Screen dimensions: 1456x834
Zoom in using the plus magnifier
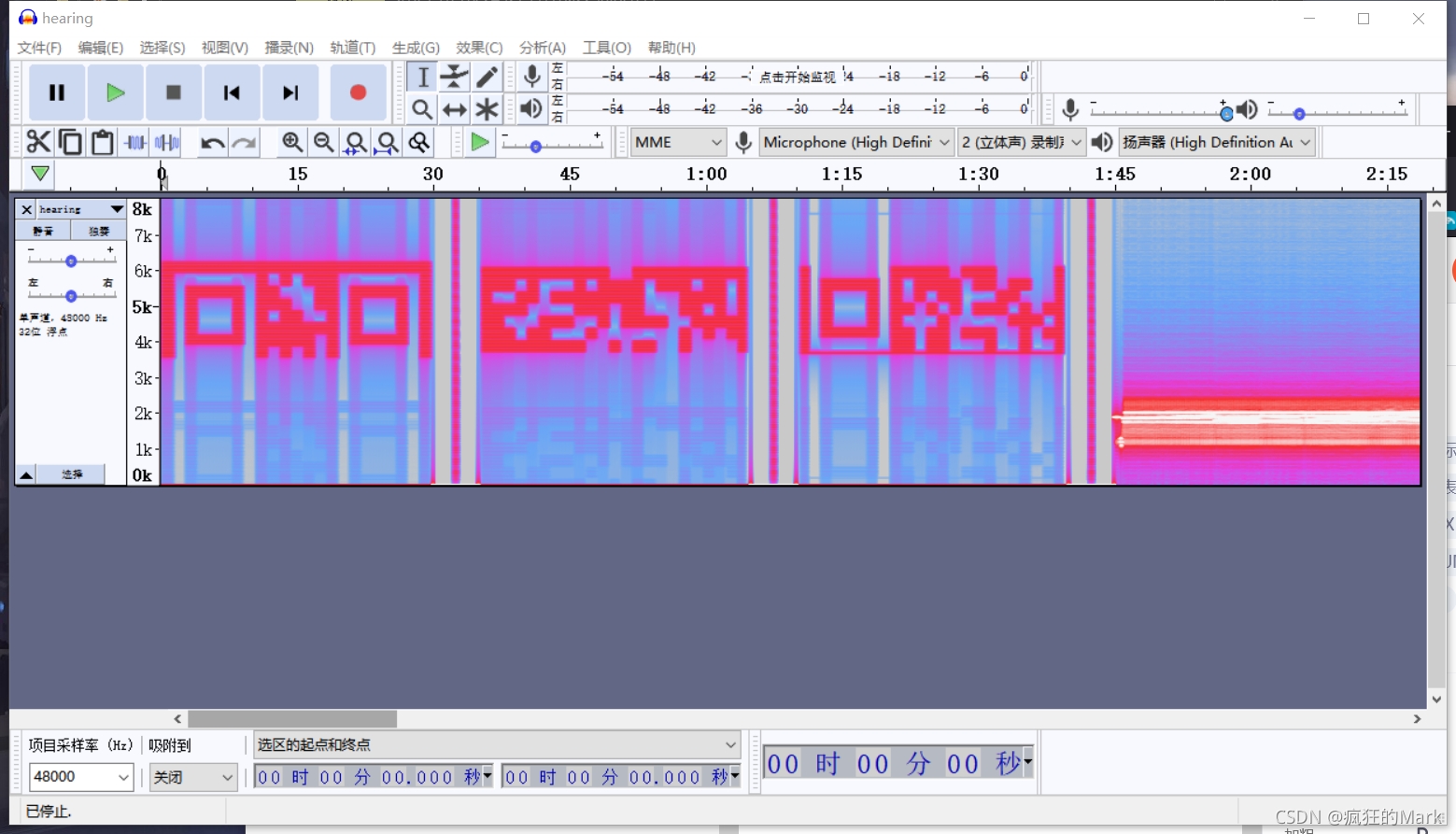(292, 142)
